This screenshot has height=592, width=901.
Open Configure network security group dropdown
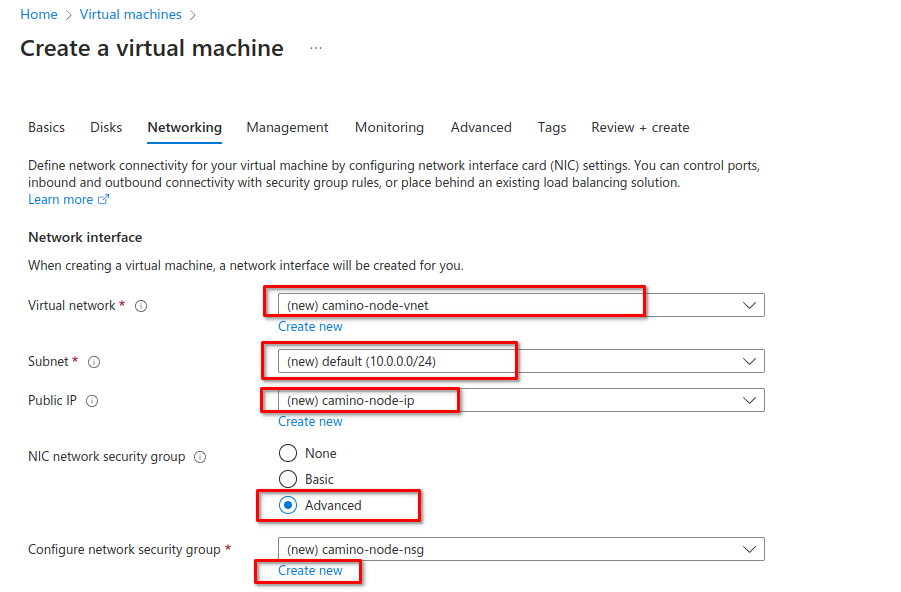coord(520,549)
